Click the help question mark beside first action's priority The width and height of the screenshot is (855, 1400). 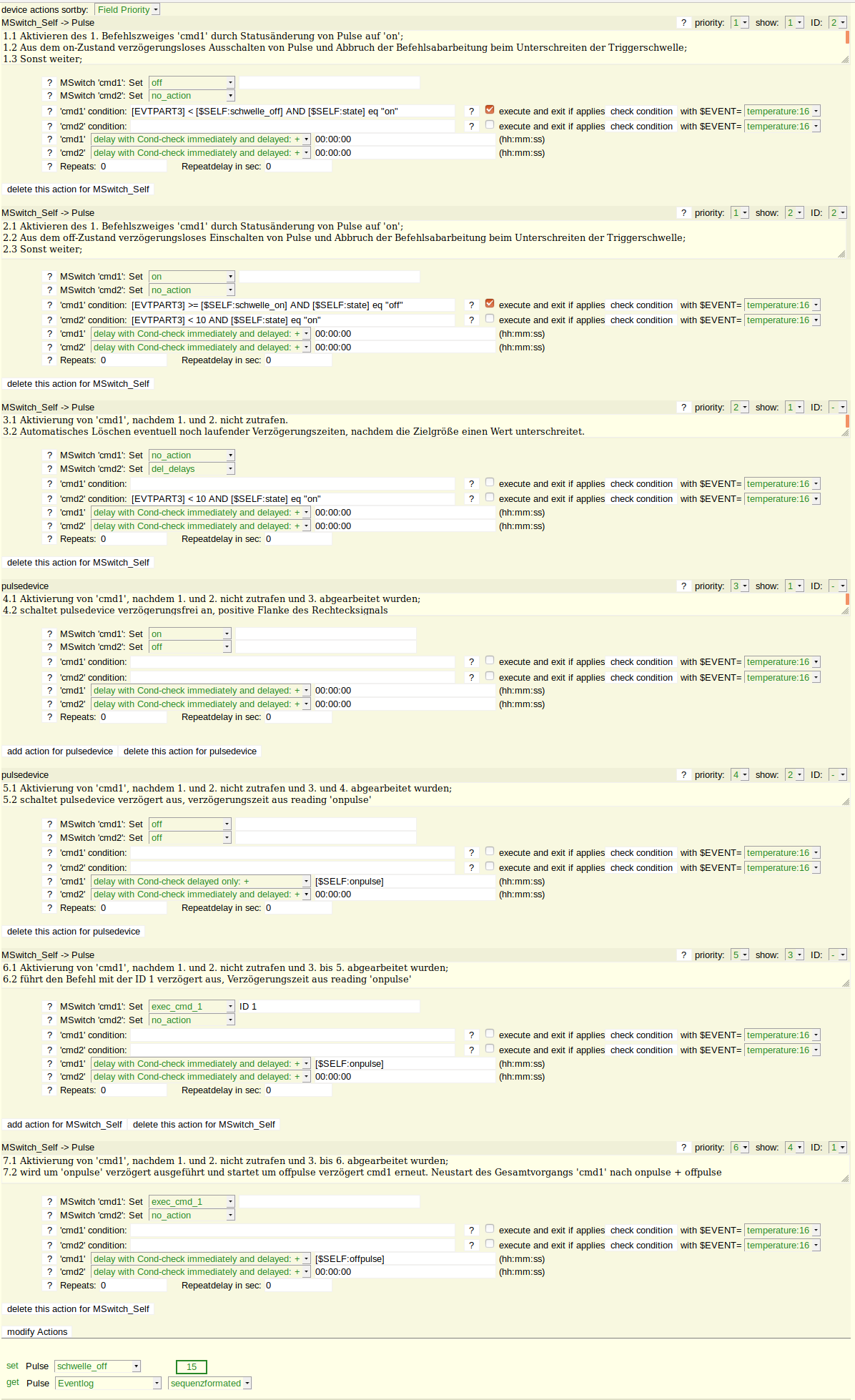pyautogui.click(x=683, y=23)
